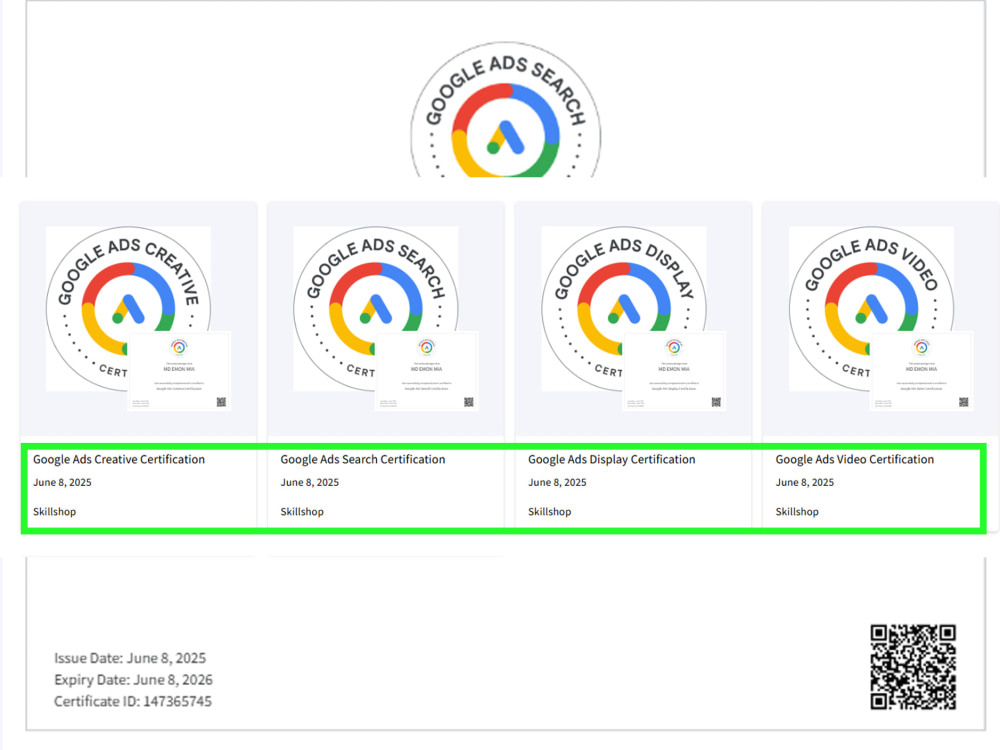Click the Google Ads Search Certification title
The height and width of the screenshot is (750, 1000).
tap(363, 459)
